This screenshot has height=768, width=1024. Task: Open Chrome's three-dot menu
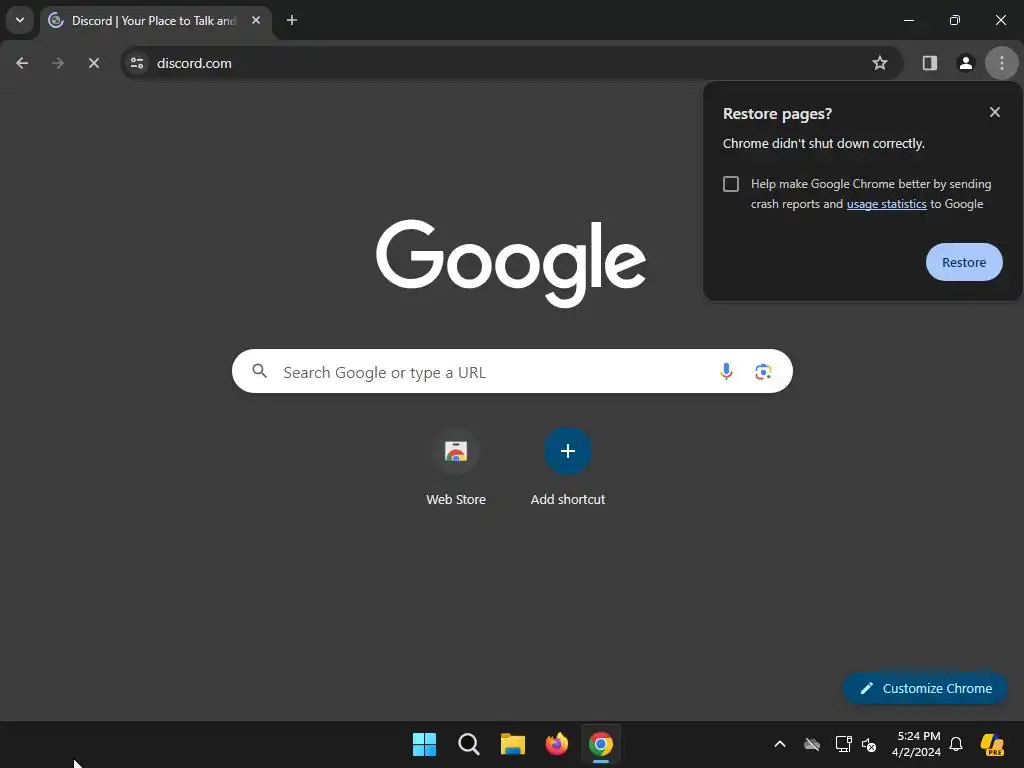(1002, 63)
